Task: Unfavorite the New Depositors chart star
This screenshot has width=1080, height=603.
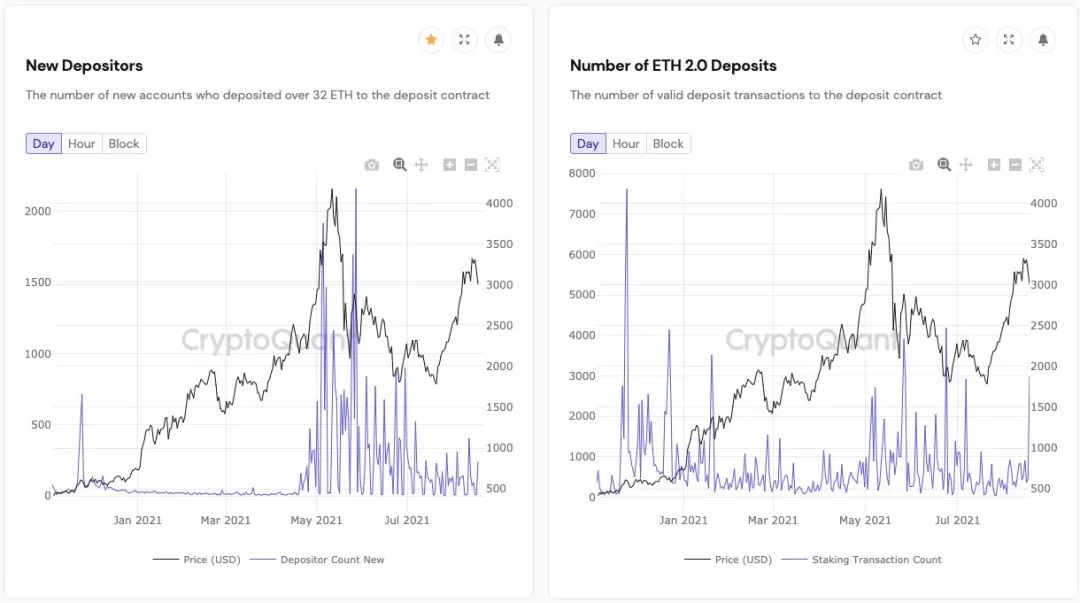Action: coord(431,39)
